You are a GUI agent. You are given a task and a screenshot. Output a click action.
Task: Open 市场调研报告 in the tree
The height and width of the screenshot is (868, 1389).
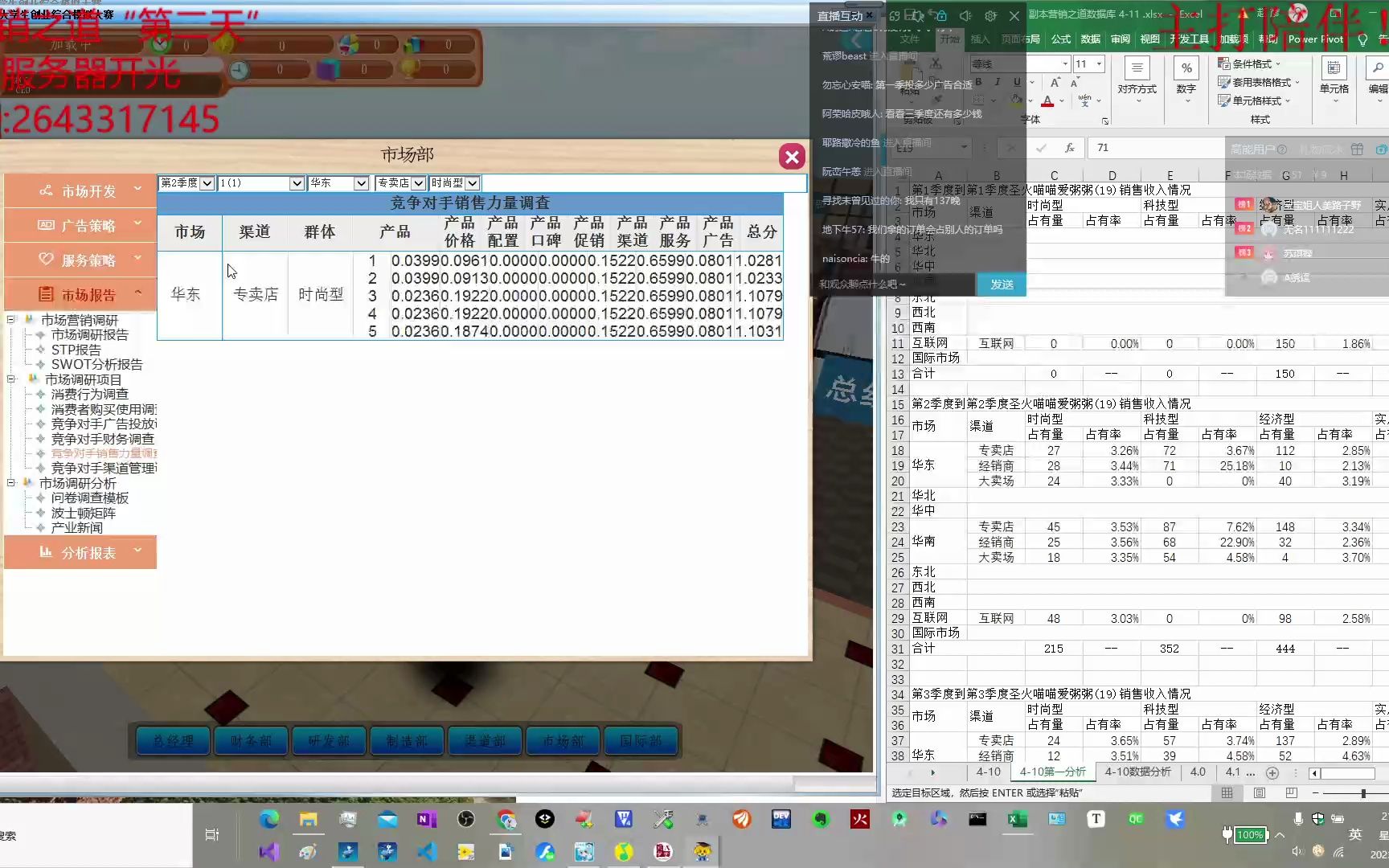89,334
